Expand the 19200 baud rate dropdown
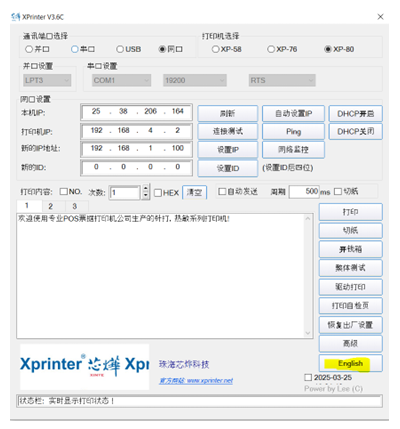Image resolution: width=400 pixels, height=429 pixels. (195, 80)
